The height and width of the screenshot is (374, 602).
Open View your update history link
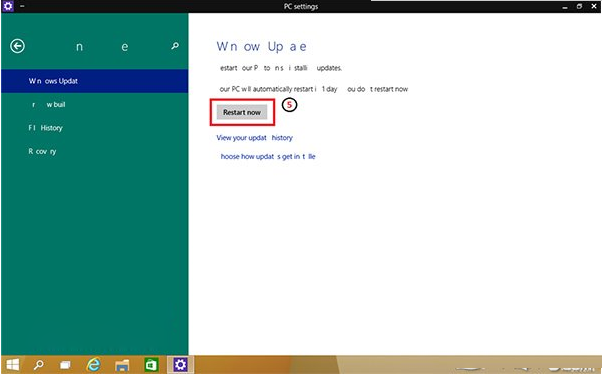tap(254, 137)
